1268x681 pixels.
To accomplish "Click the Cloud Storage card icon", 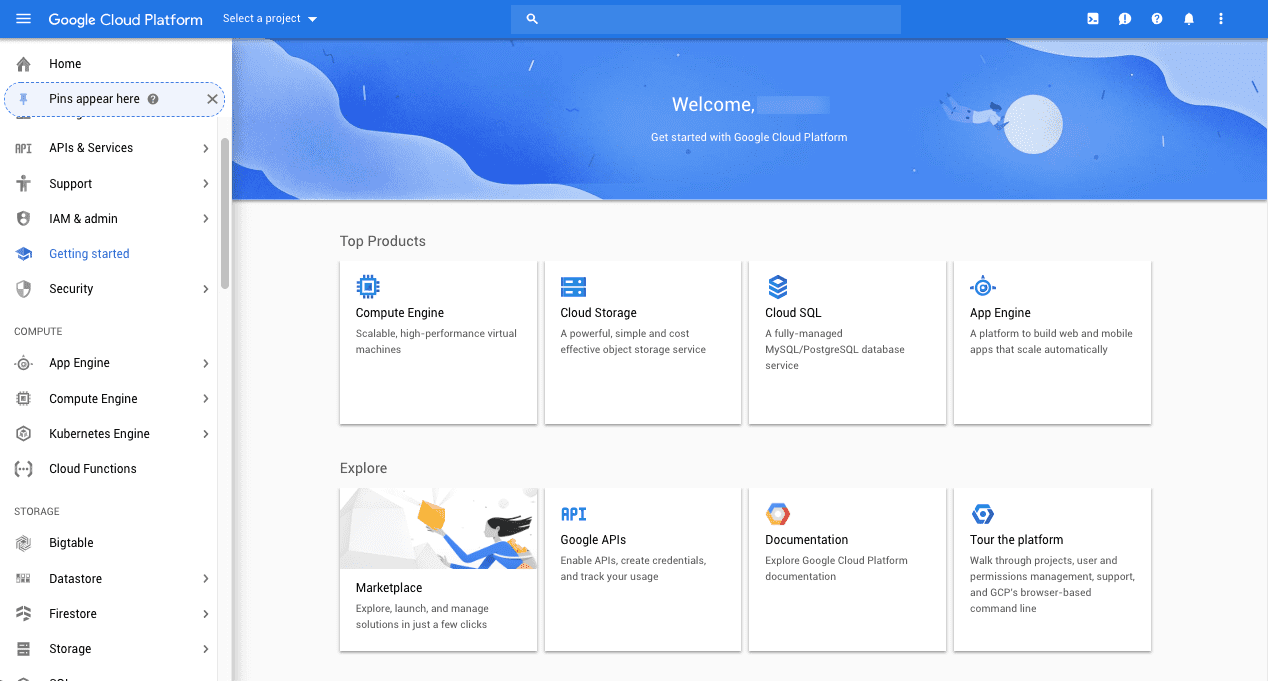I will pos(573,287).
